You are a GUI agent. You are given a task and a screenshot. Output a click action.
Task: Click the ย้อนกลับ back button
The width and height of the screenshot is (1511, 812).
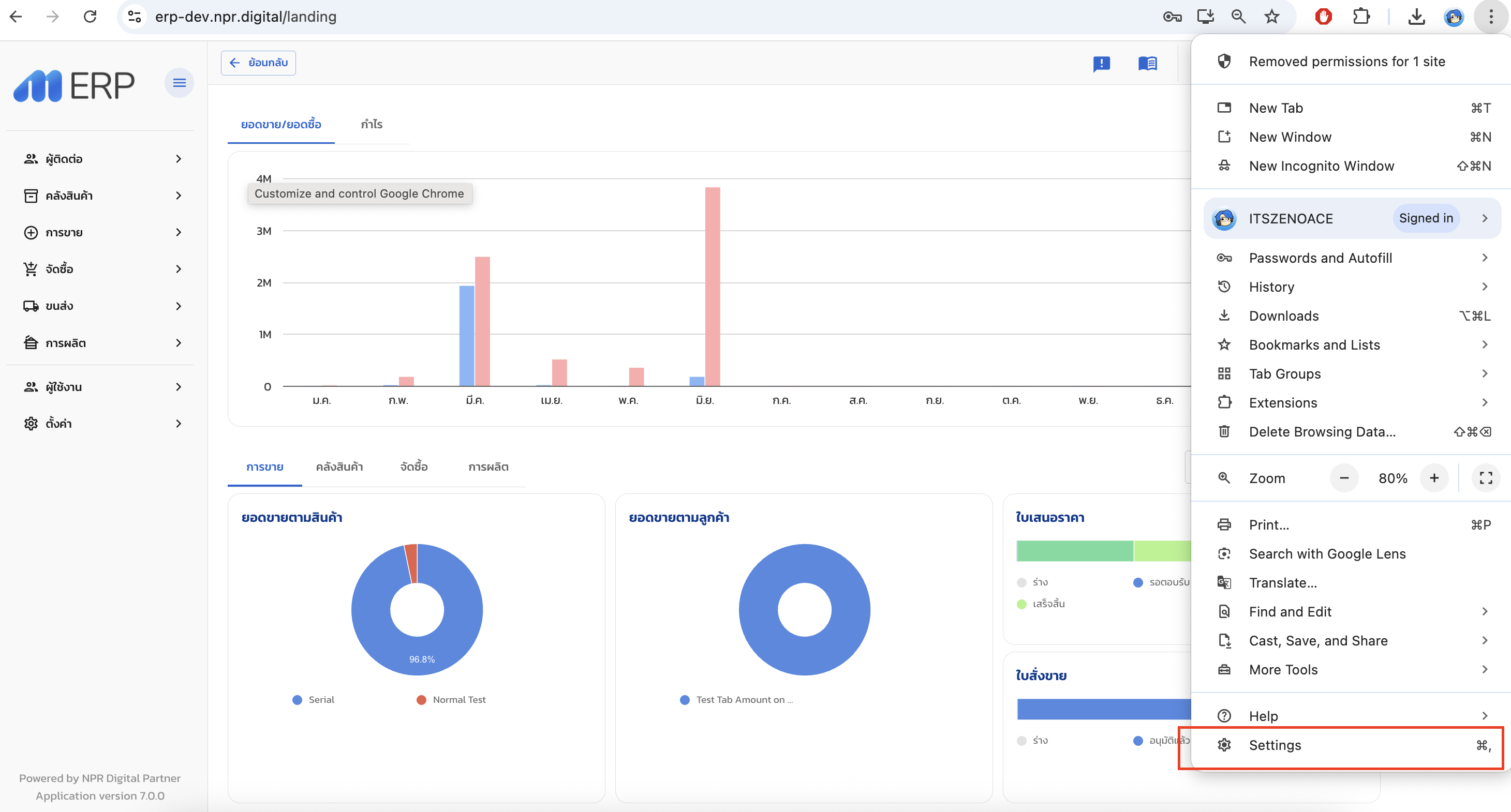[258, 63]
